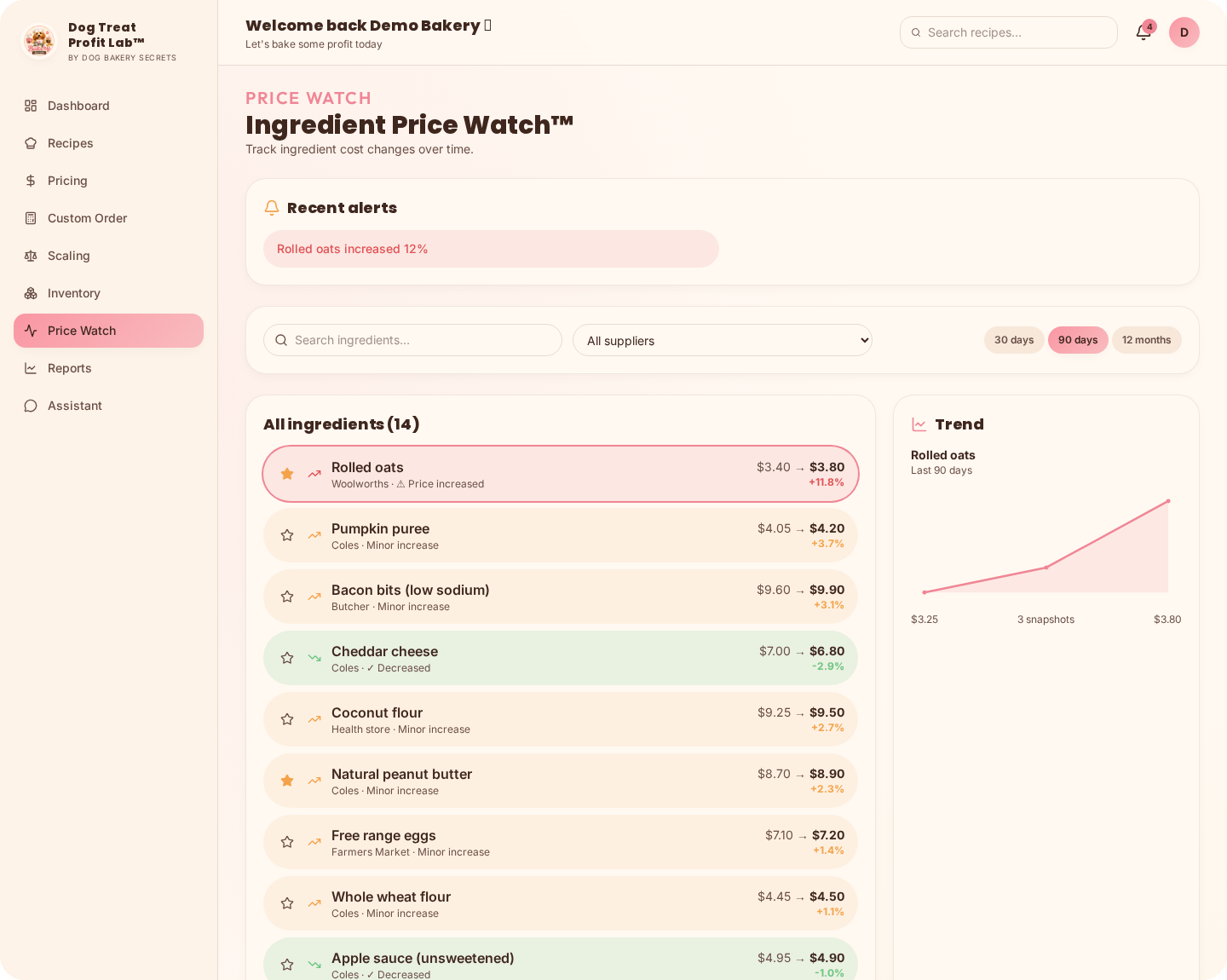Unstar Rolled oats favorite
Viewport: 1227px width, 980px height.
click(x=287, y=474)
